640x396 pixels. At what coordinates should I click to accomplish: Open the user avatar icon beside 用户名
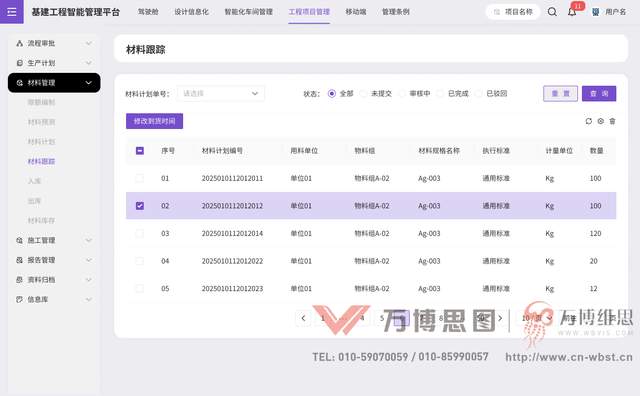click(596, 12)
